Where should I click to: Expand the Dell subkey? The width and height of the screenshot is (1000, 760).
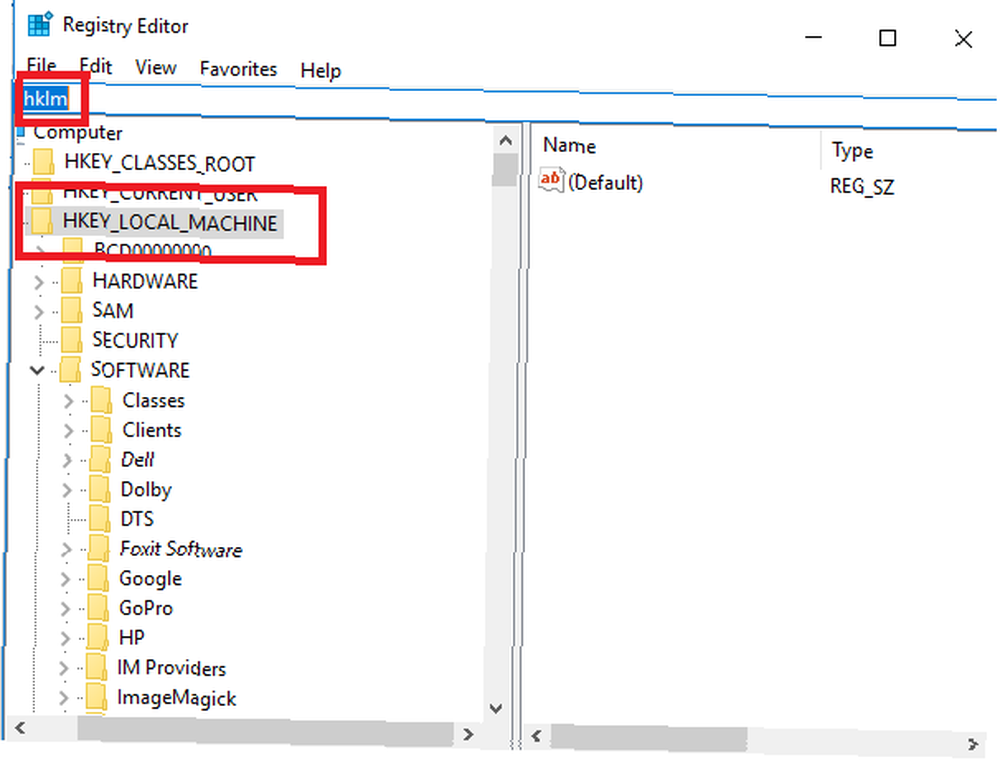point(67,460)
